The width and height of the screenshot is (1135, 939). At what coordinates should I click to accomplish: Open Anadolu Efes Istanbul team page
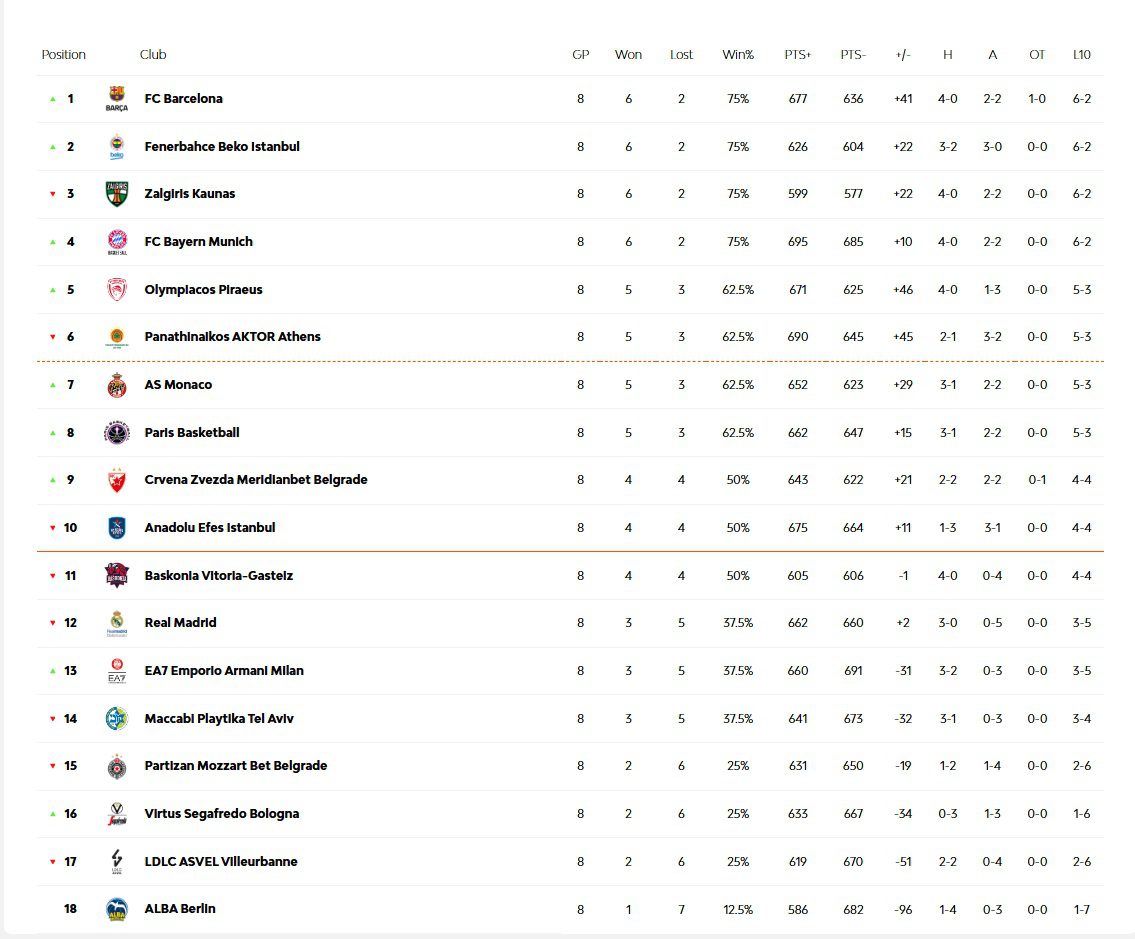[210, 528]
